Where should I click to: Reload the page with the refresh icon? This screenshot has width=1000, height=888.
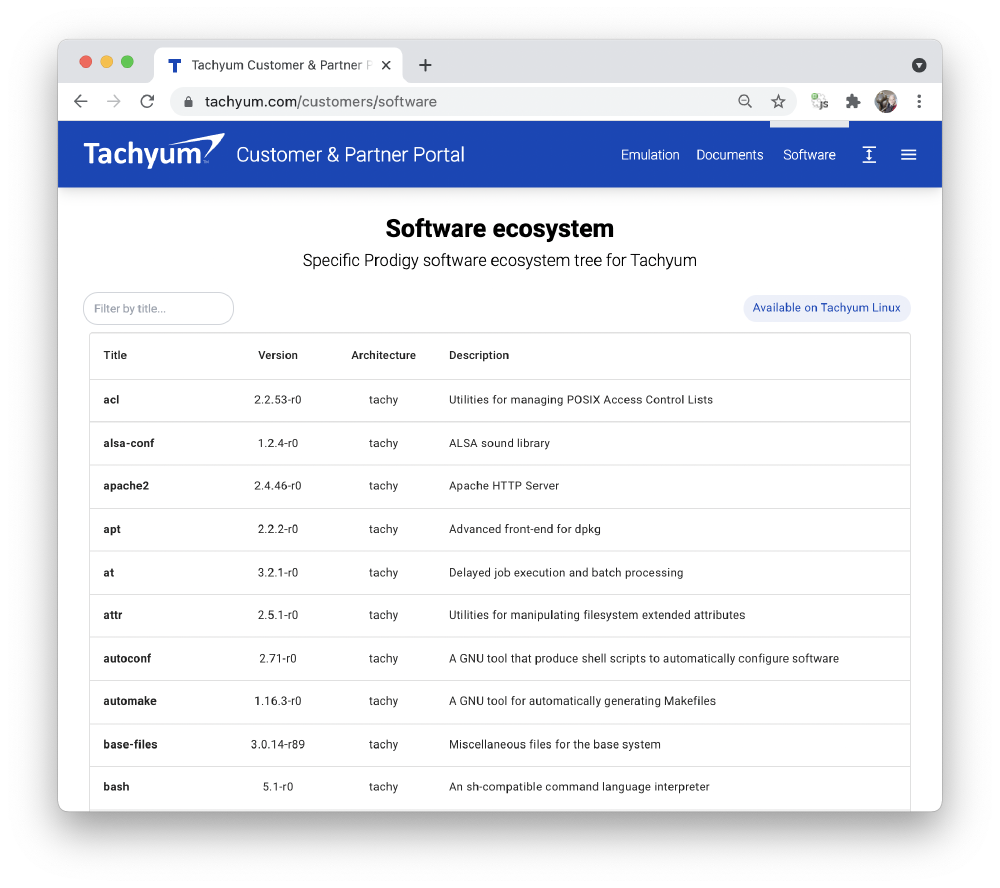pos(147,101)
